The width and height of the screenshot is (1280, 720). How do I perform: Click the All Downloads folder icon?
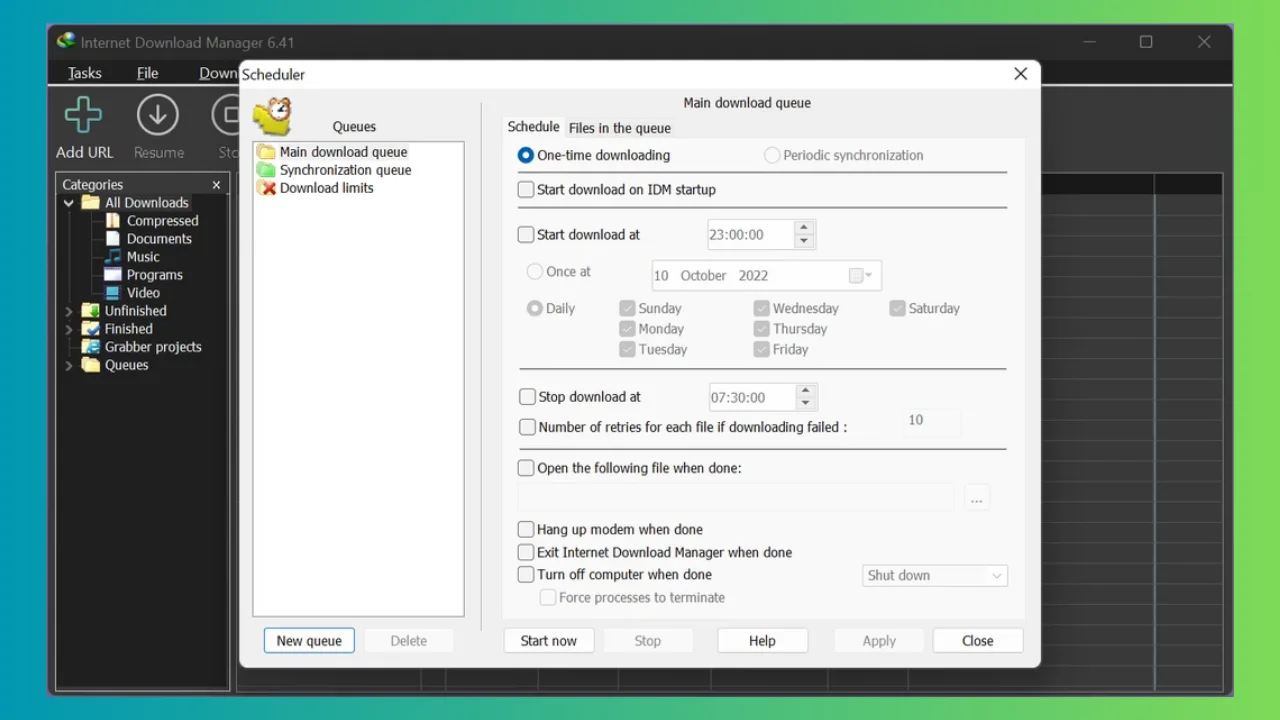(91, 203)
